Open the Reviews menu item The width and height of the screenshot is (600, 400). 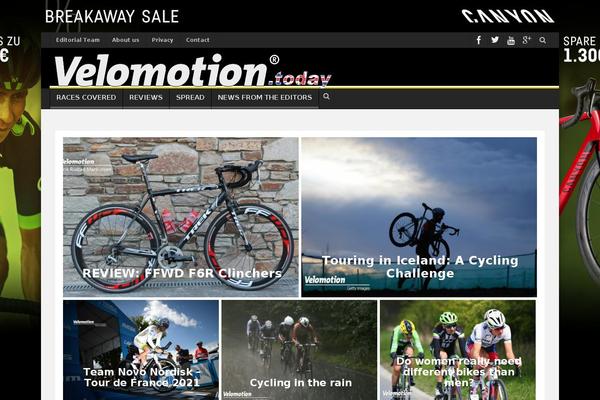coord(146,98)
